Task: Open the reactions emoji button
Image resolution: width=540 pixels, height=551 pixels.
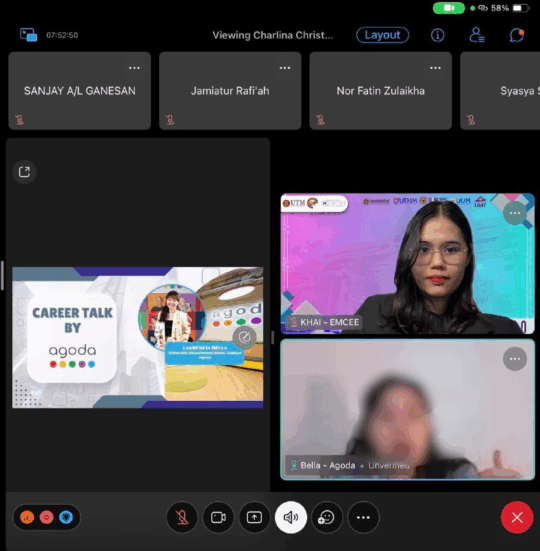Action: (x=327, y=517)
